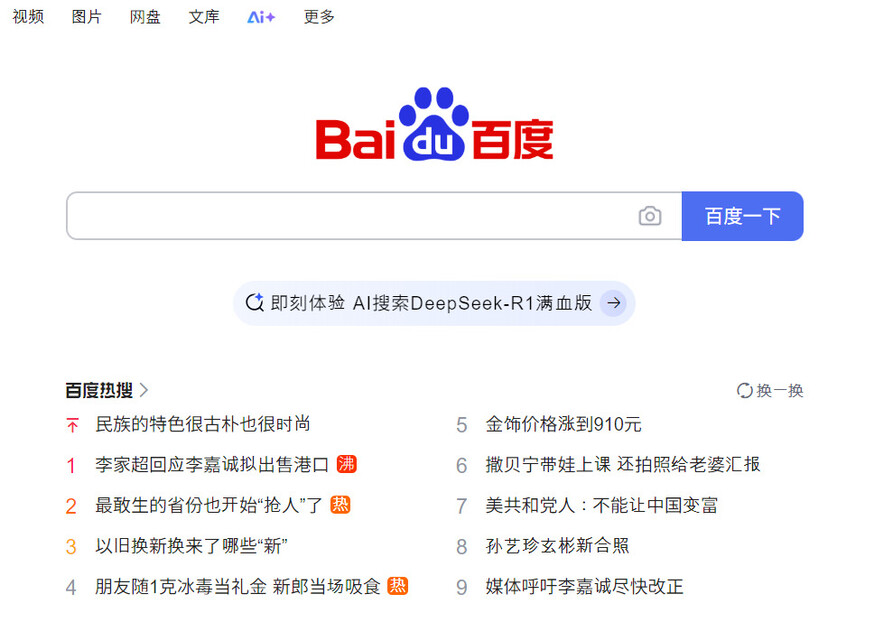Click the rank number 8 in hot list
The image size is (893, 622).
click(x=462, y=547)
